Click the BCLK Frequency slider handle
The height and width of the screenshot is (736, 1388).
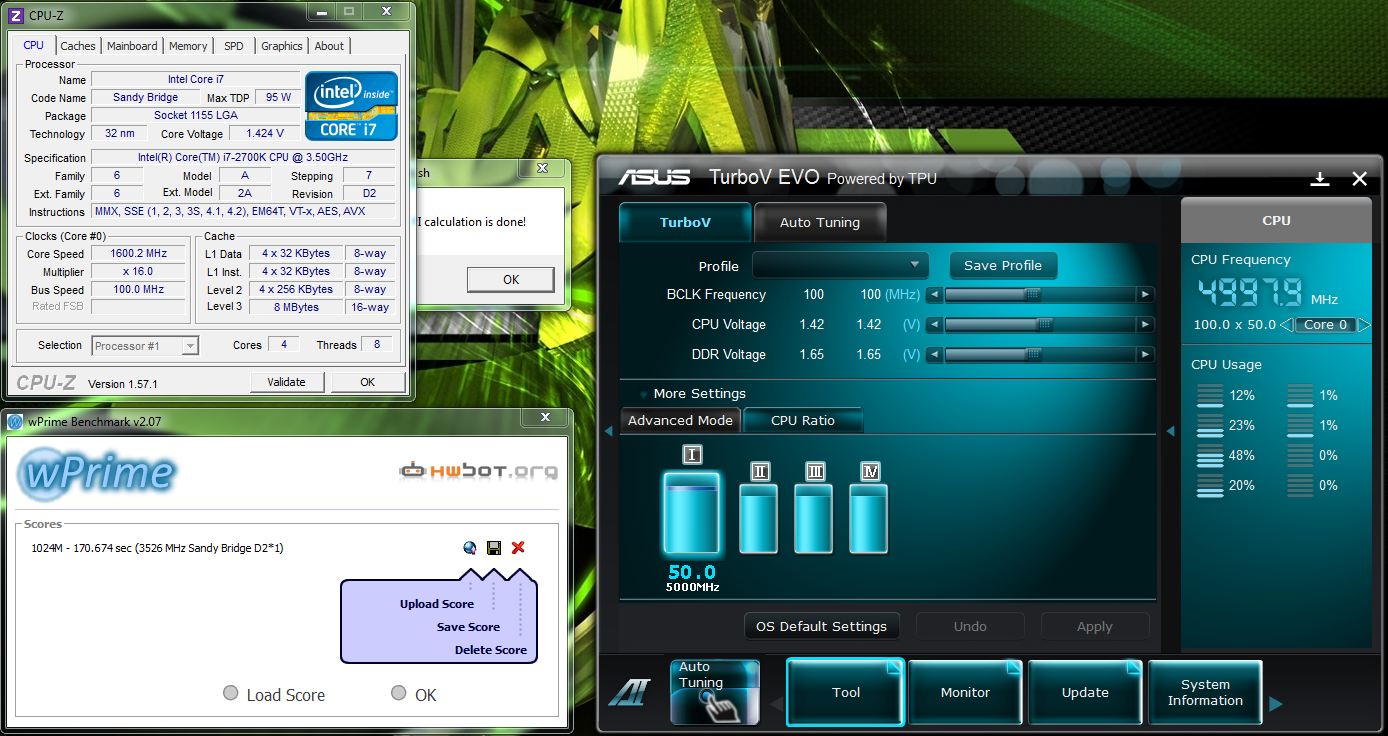[1032, 294]
